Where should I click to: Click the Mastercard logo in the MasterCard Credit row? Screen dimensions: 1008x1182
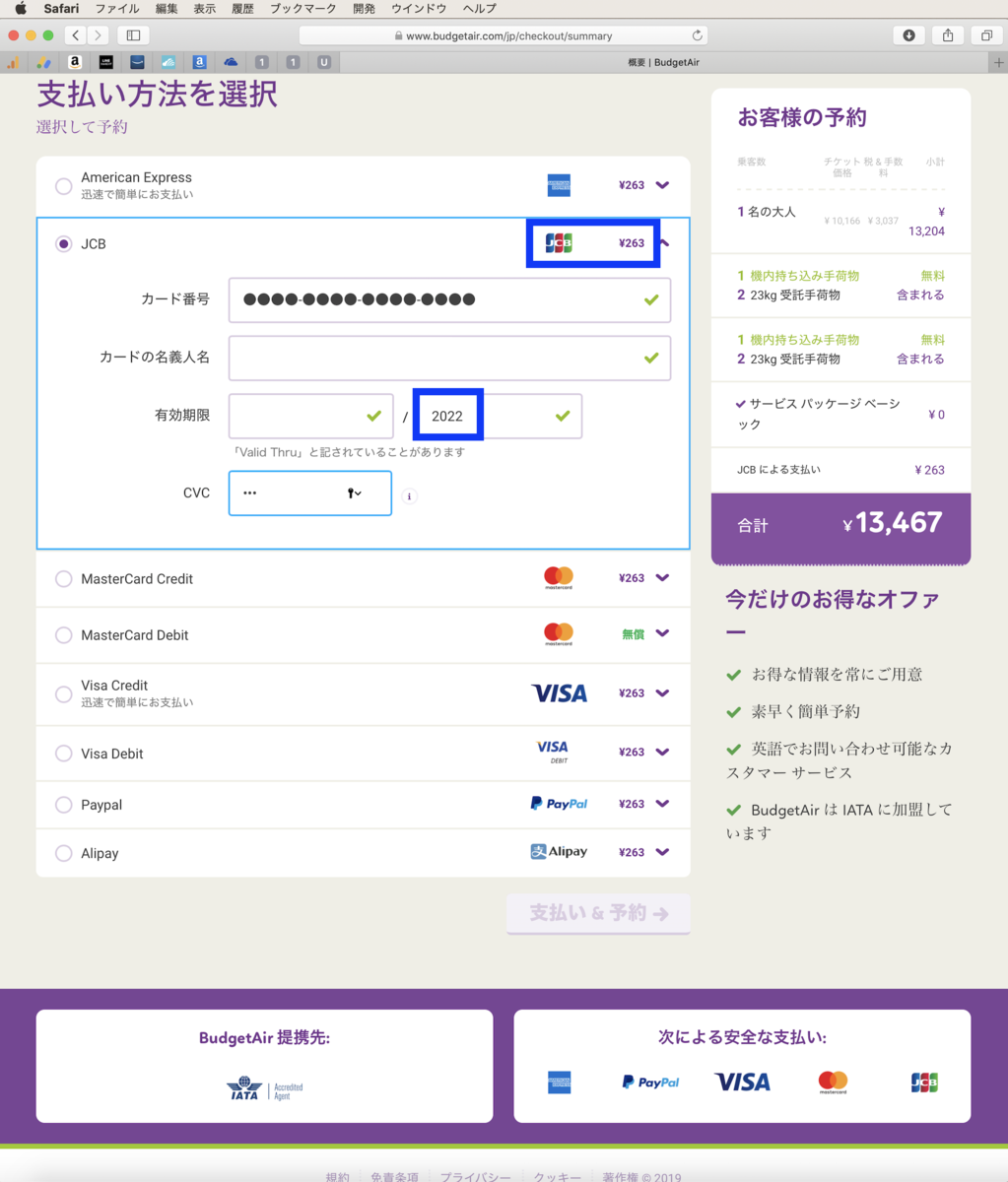tap(559, 578)
